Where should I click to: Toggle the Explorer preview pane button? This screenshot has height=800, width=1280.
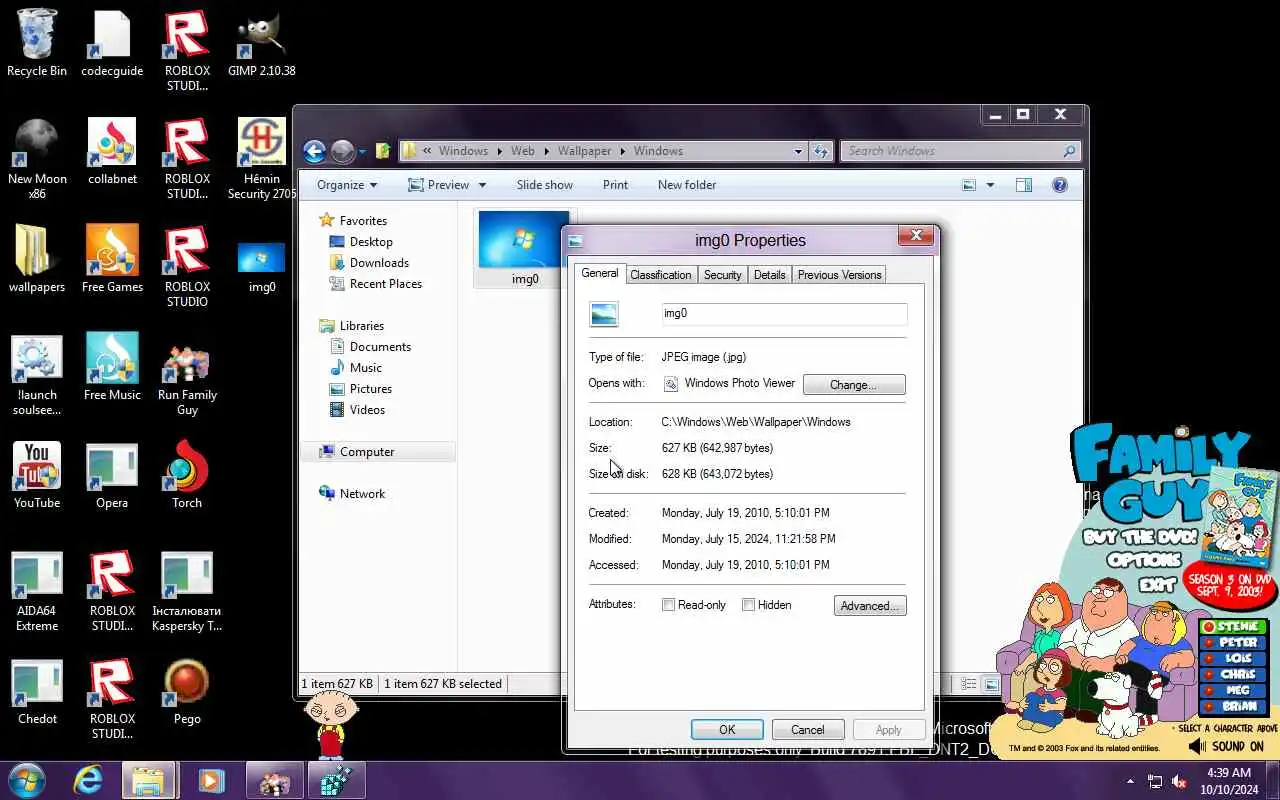pos(1023,185)
